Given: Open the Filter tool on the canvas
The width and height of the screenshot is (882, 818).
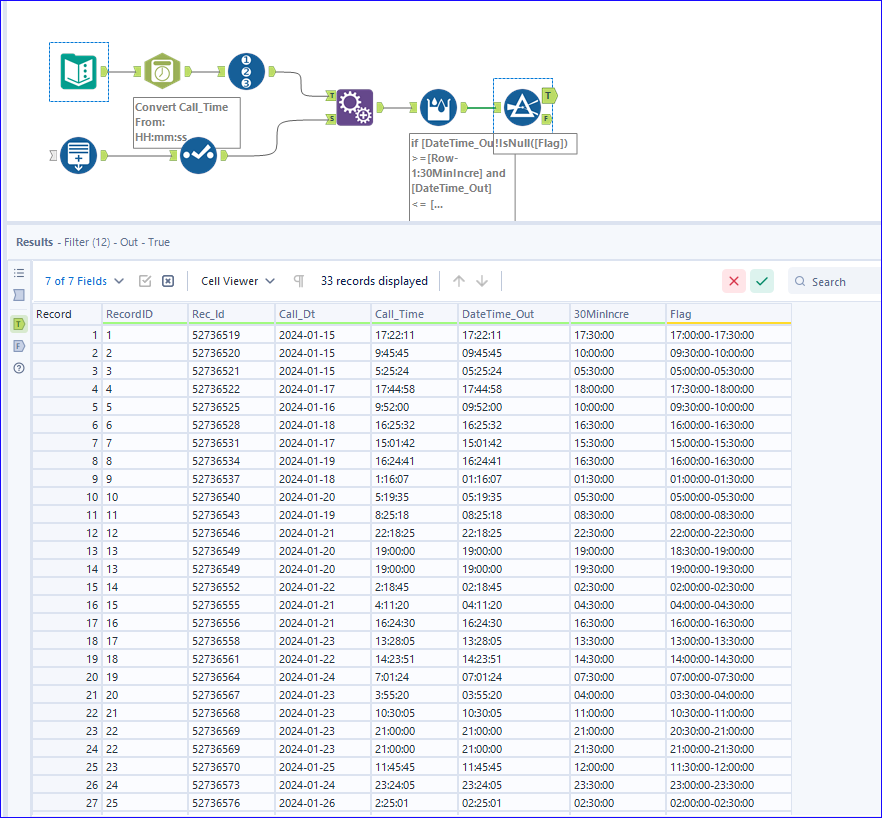Looking at the screenshot, I should [523, 105].
